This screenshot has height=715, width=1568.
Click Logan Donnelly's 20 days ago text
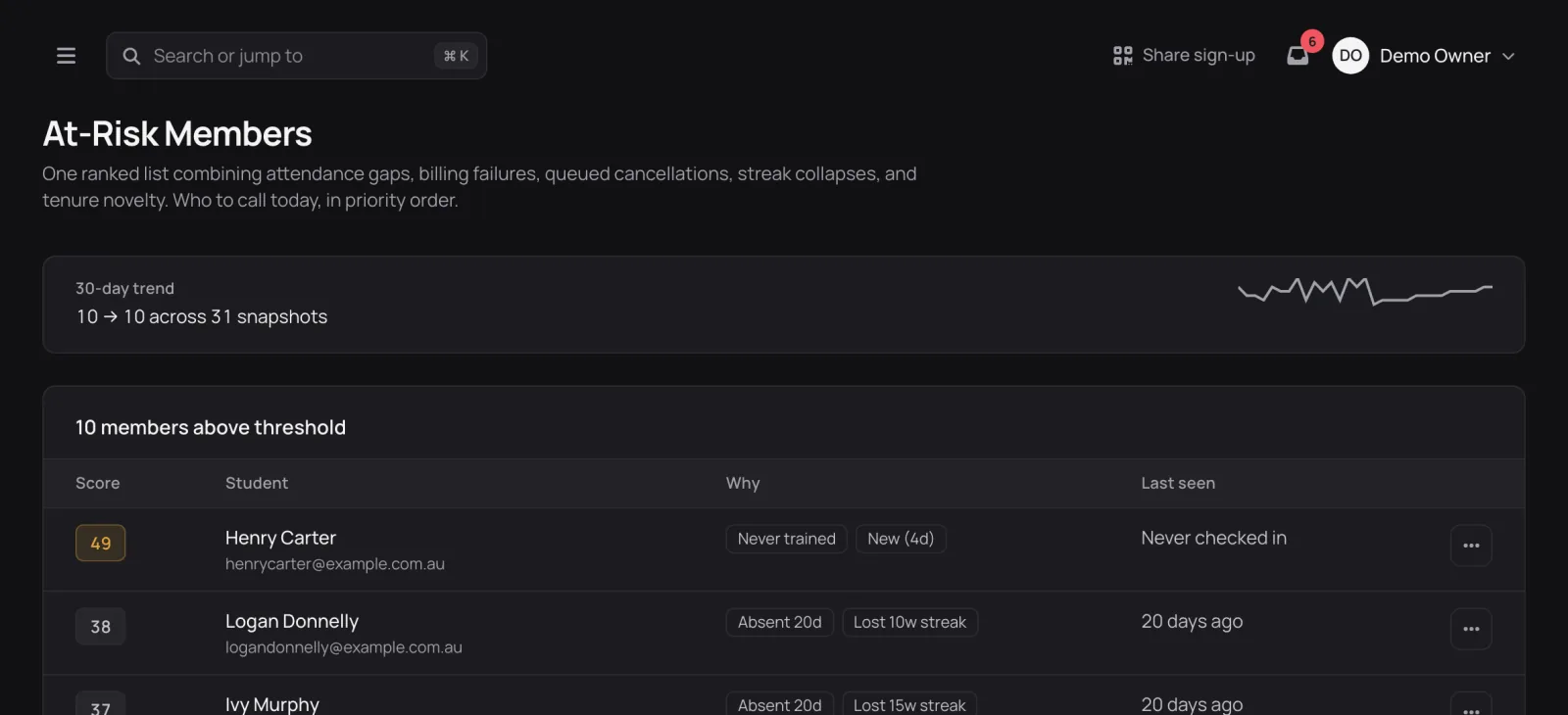pos(1192,621)
